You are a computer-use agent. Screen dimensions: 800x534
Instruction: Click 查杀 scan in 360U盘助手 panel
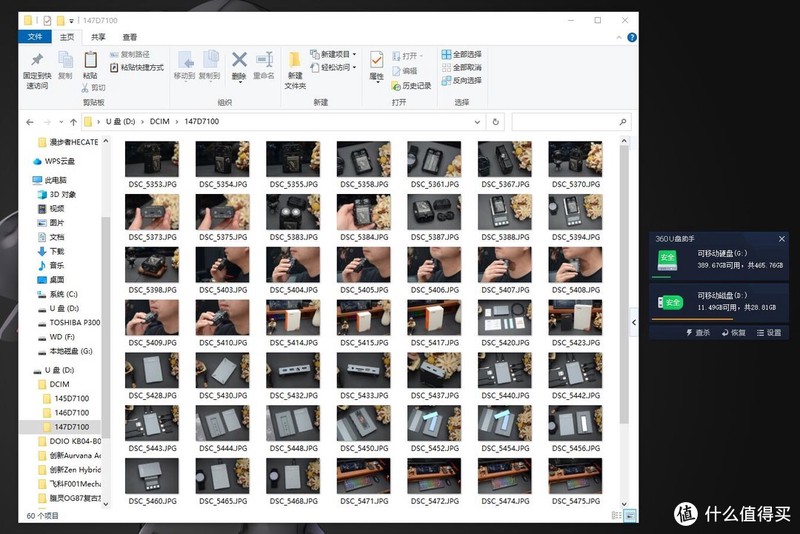698,333
